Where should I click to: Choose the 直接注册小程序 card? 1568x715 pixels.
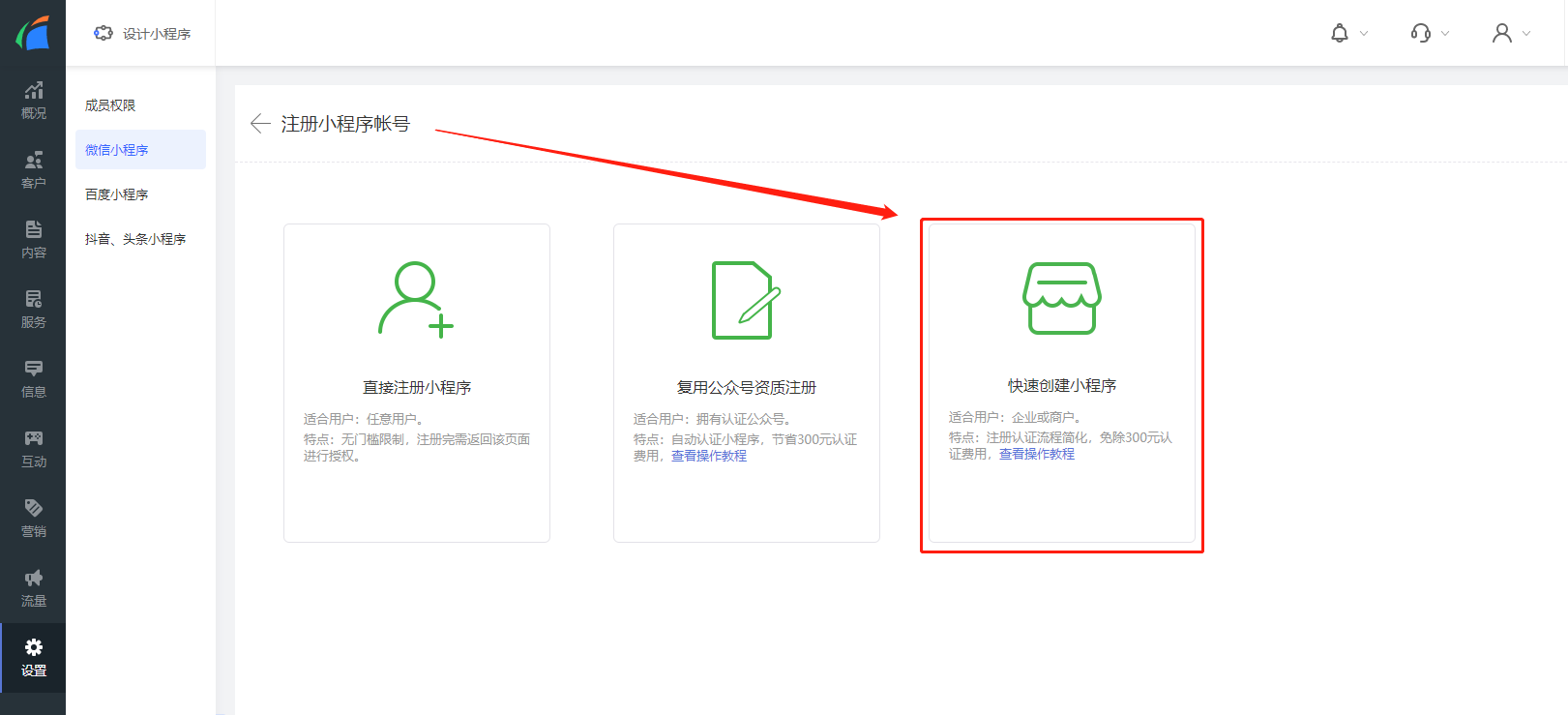417,382
